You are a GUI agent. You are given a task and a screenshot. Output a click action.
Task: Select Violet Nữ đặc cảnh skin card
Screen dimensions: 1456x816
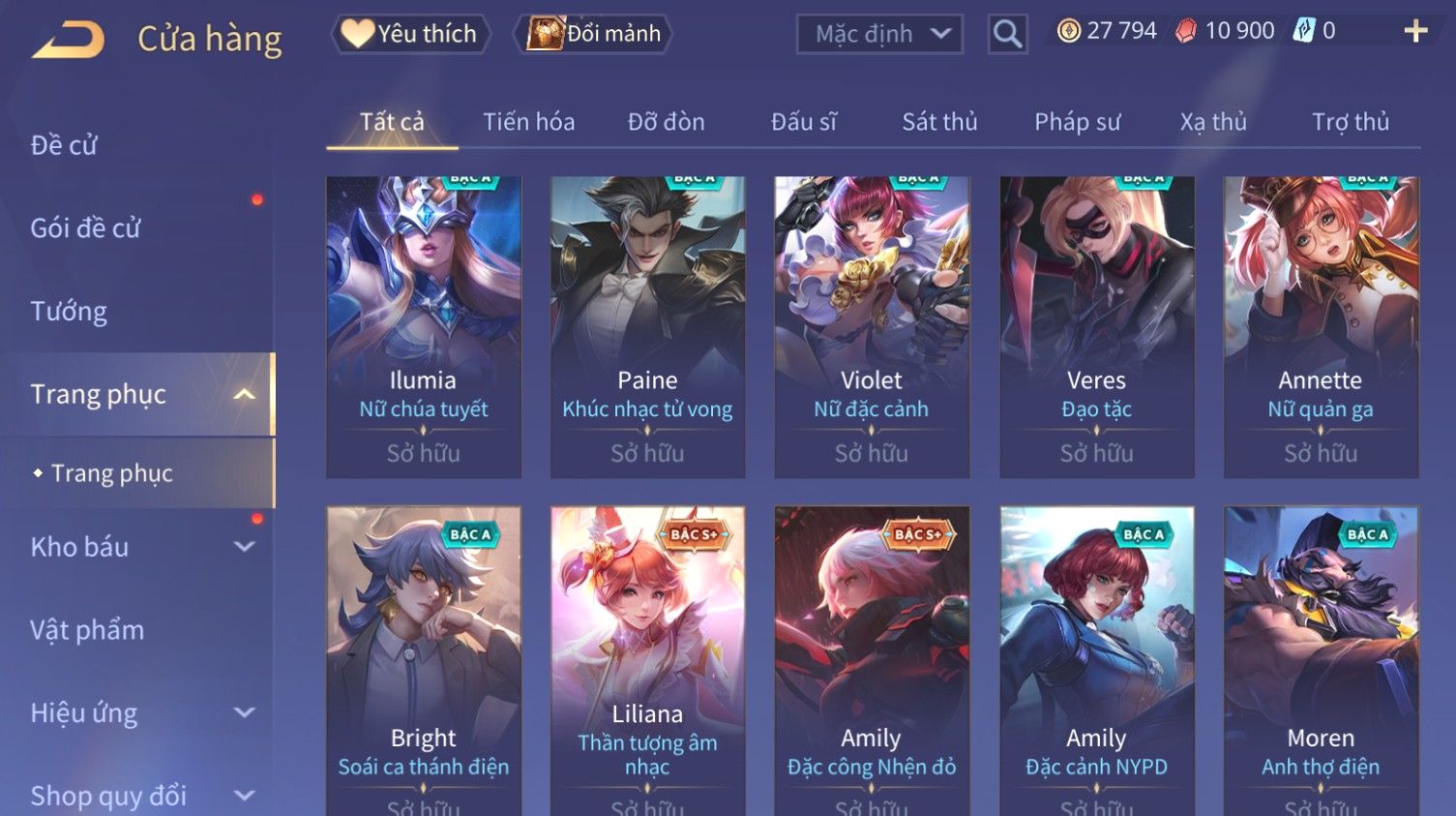pyautogui.click(x=872, y=327)
